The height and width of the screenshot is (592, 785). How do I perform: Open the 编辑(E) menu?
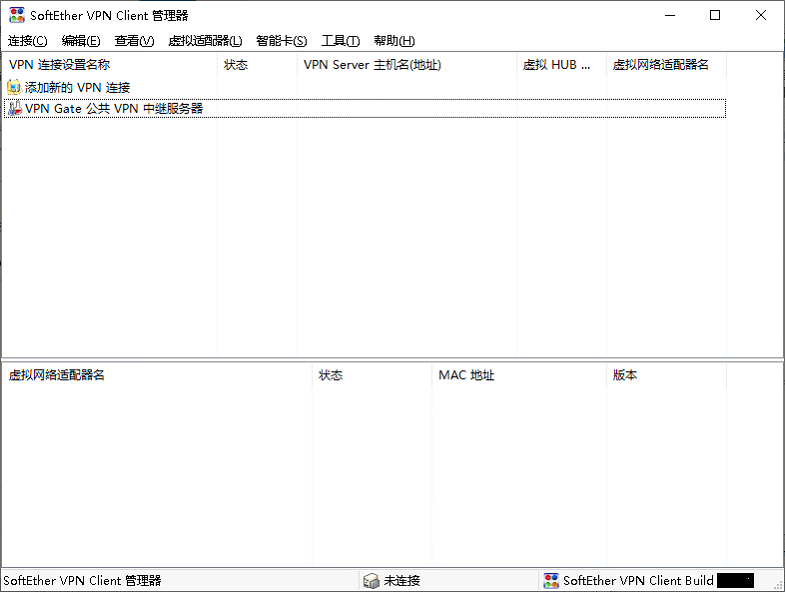81,41
